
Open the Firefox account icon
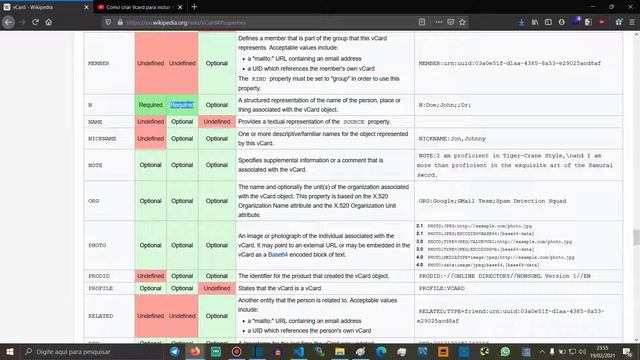pos(562,22)
